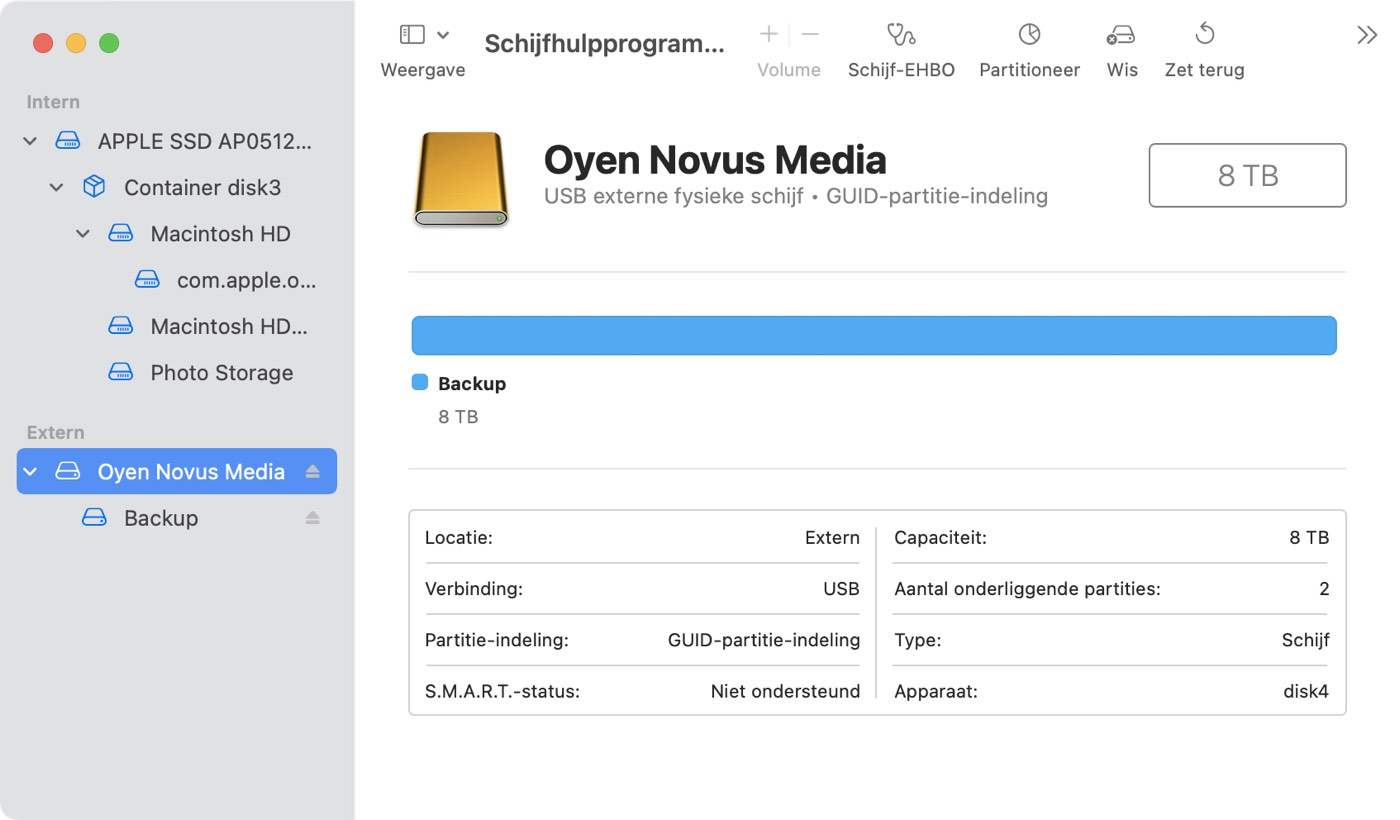
Task: Click the Schijfhulpprogramma window title
Action: 604,44
